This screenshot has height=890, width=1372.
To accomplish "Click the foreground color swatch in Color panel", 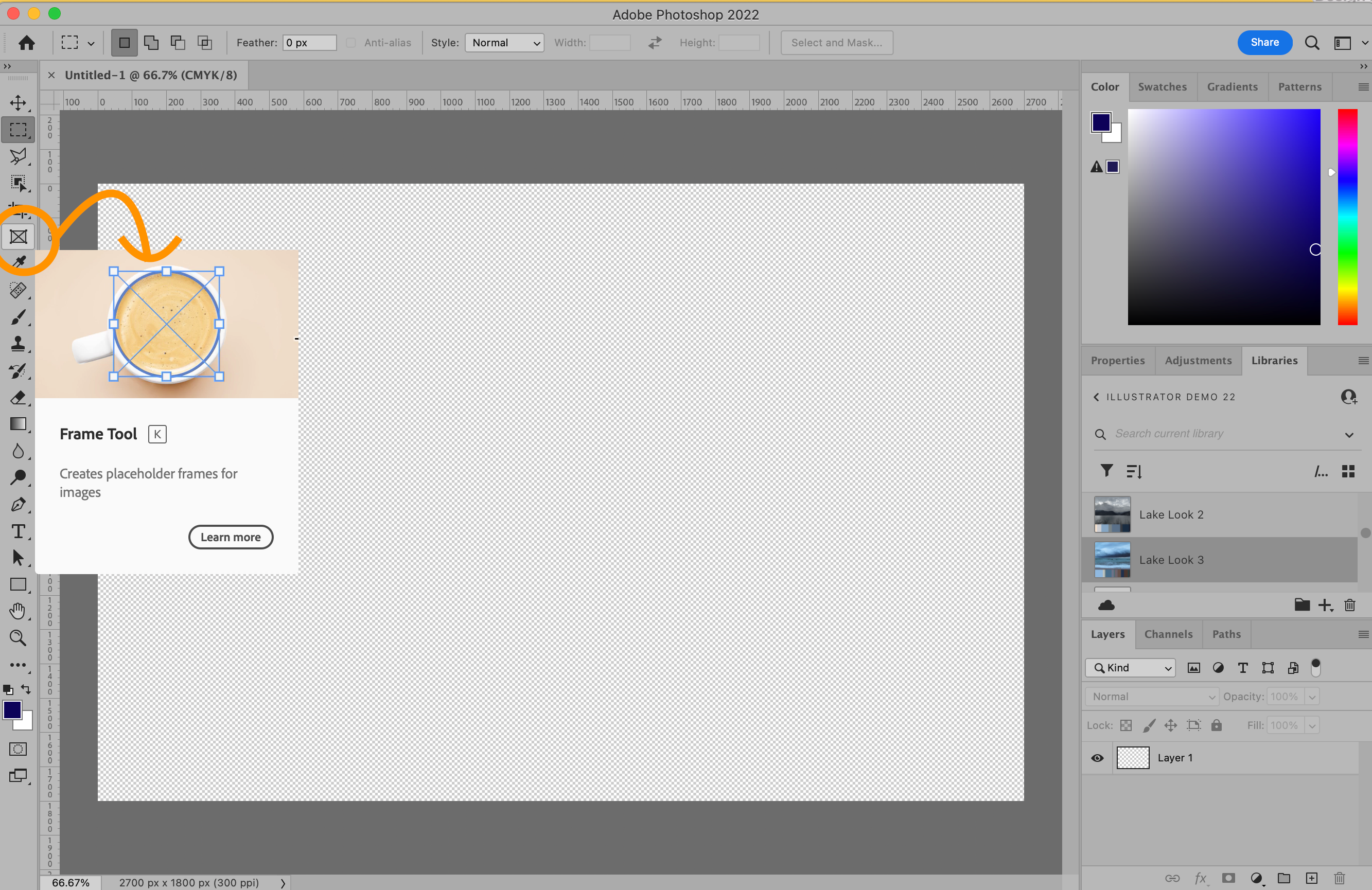I will pyautogui.click(x=1100, y=122).
